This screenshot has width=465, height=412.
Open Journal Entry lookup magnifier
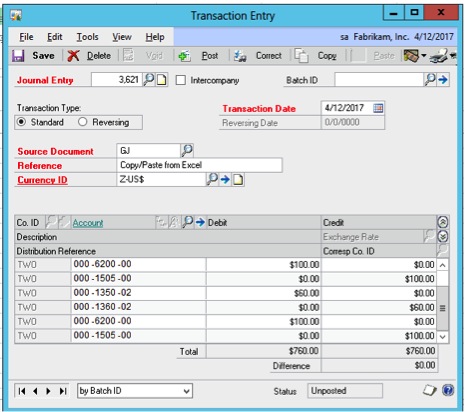pyautogui.click(x=149, y=80)
